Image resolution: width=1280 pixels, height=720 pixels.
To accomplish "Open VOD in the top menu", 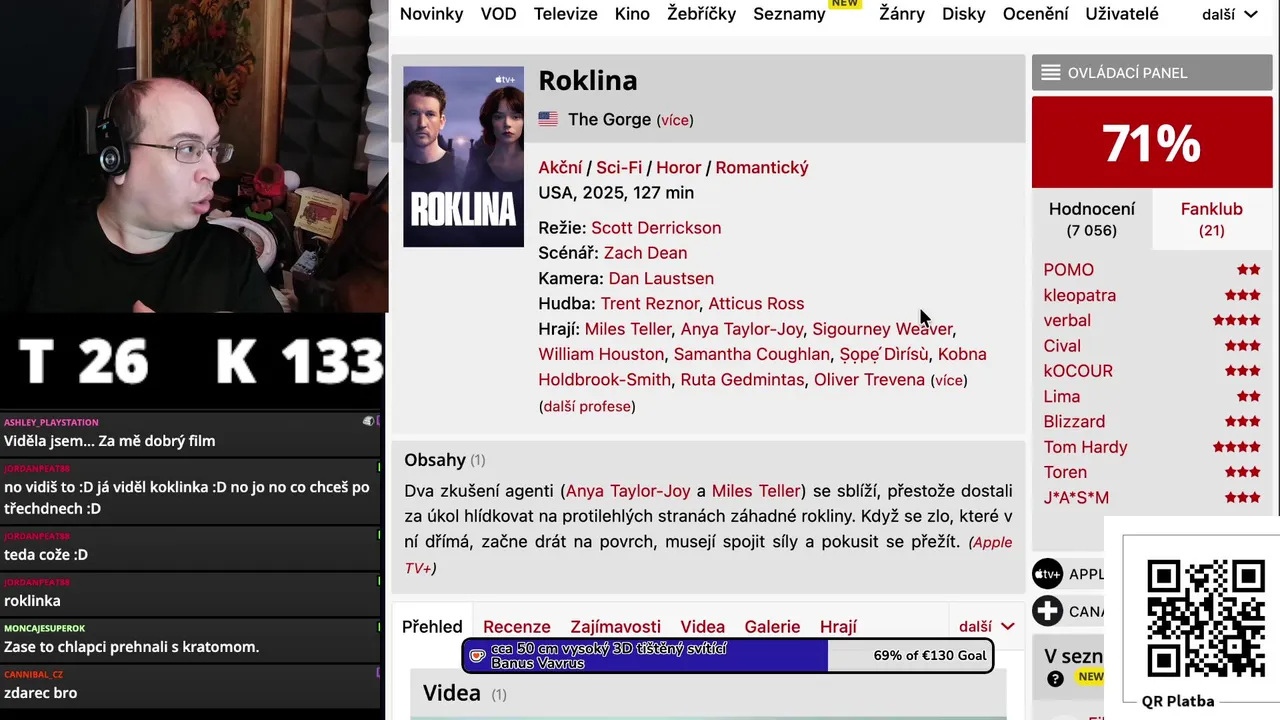I will click(498, 14).
